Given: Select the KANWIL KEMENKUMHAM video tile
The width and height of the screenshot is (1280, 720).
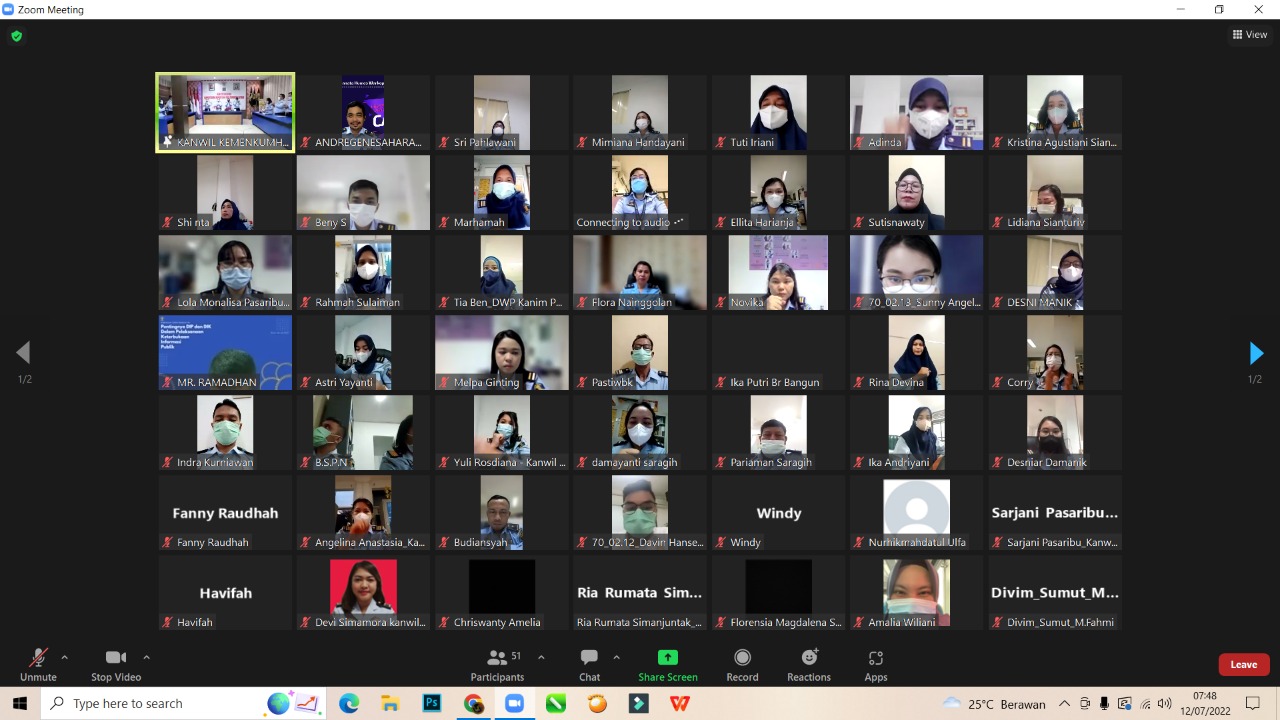Looking at the screenshot, I should click(x=225, y=112).
